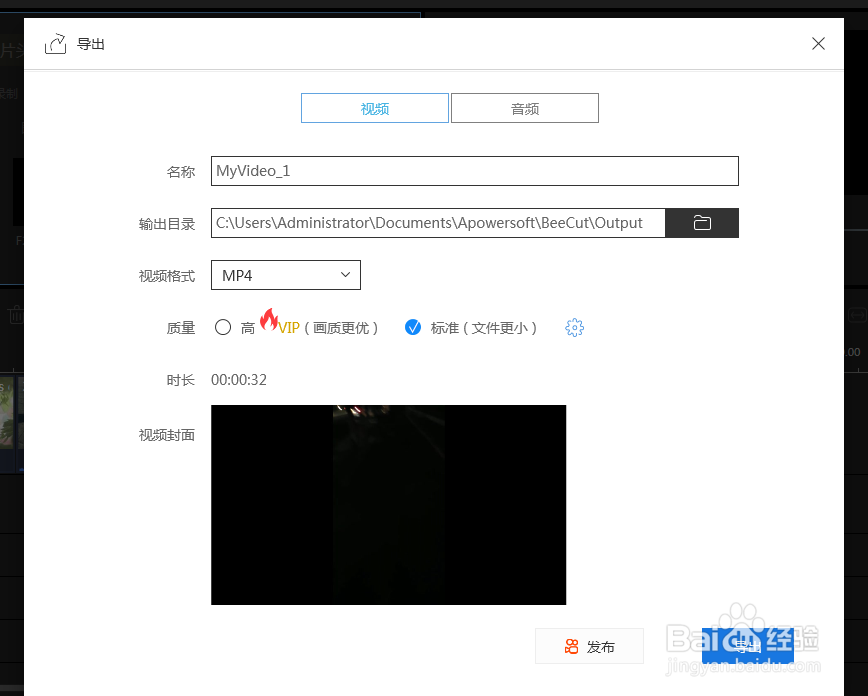Image resolution: width=868 pixels, height=696 pixels.
Task: Open the MP4 video format dropdown
Action: pyautogui.click(x=286, y=275)
